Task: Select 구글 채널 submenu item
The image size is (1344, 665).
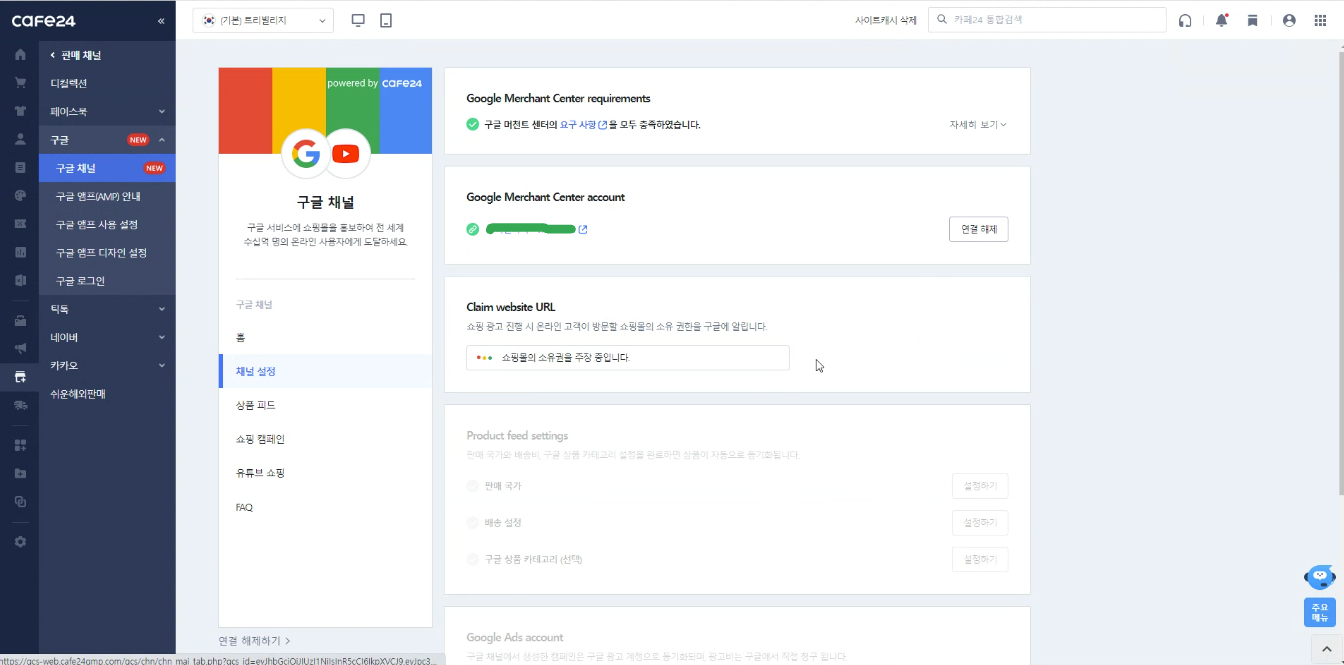Action: pyautogui.click(x=107, y=168)
